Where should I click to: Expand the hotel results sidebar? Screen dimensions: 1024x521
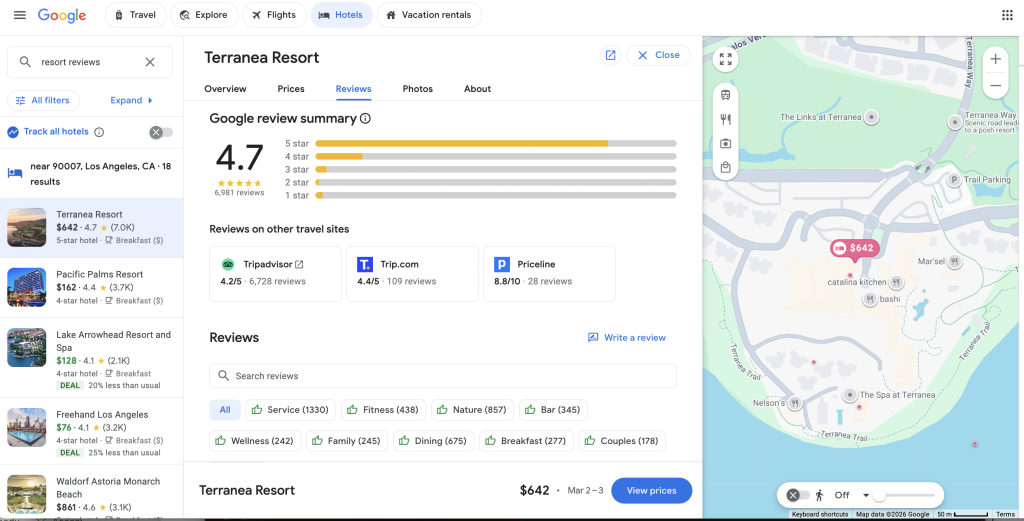(x=132, y=100)
